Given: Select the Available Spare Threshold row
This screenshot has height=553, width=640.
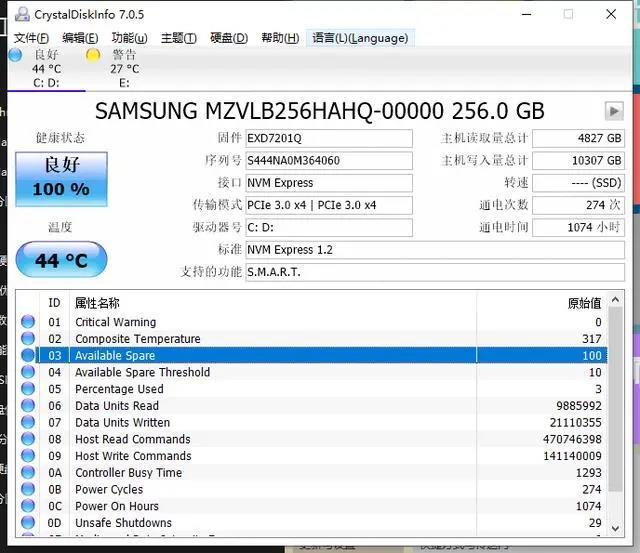Looking at the screenshot, I should pyautogui.click(x=312, y=372).
